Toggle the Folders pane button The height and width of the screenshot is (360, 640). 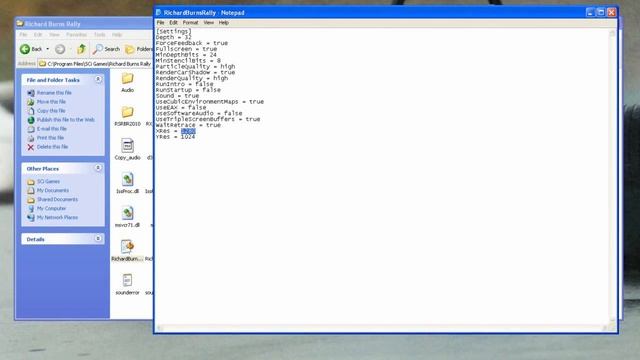[138, 49]
